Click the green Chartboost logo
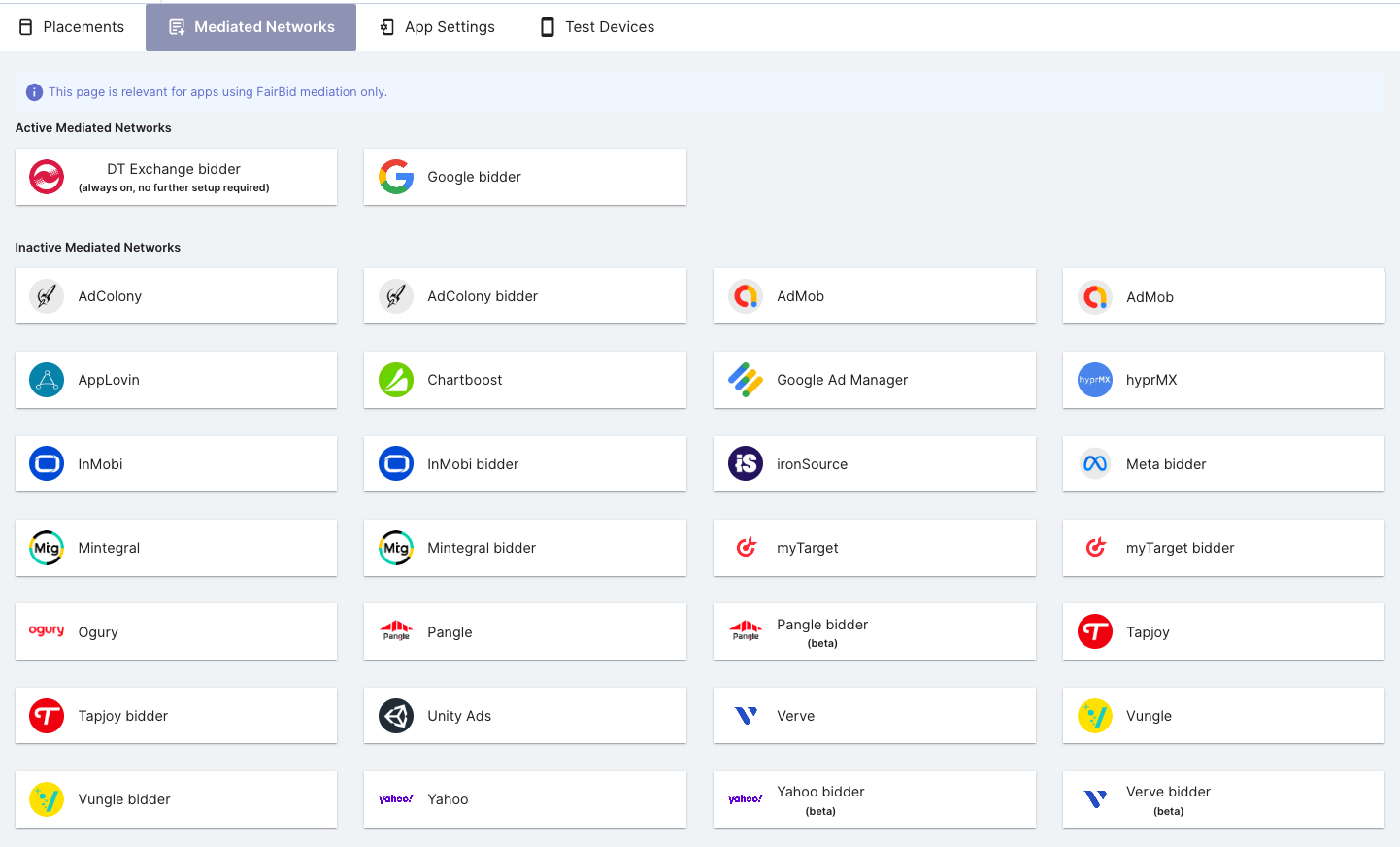Screen dimensions: 1400x847 (396, 380)
